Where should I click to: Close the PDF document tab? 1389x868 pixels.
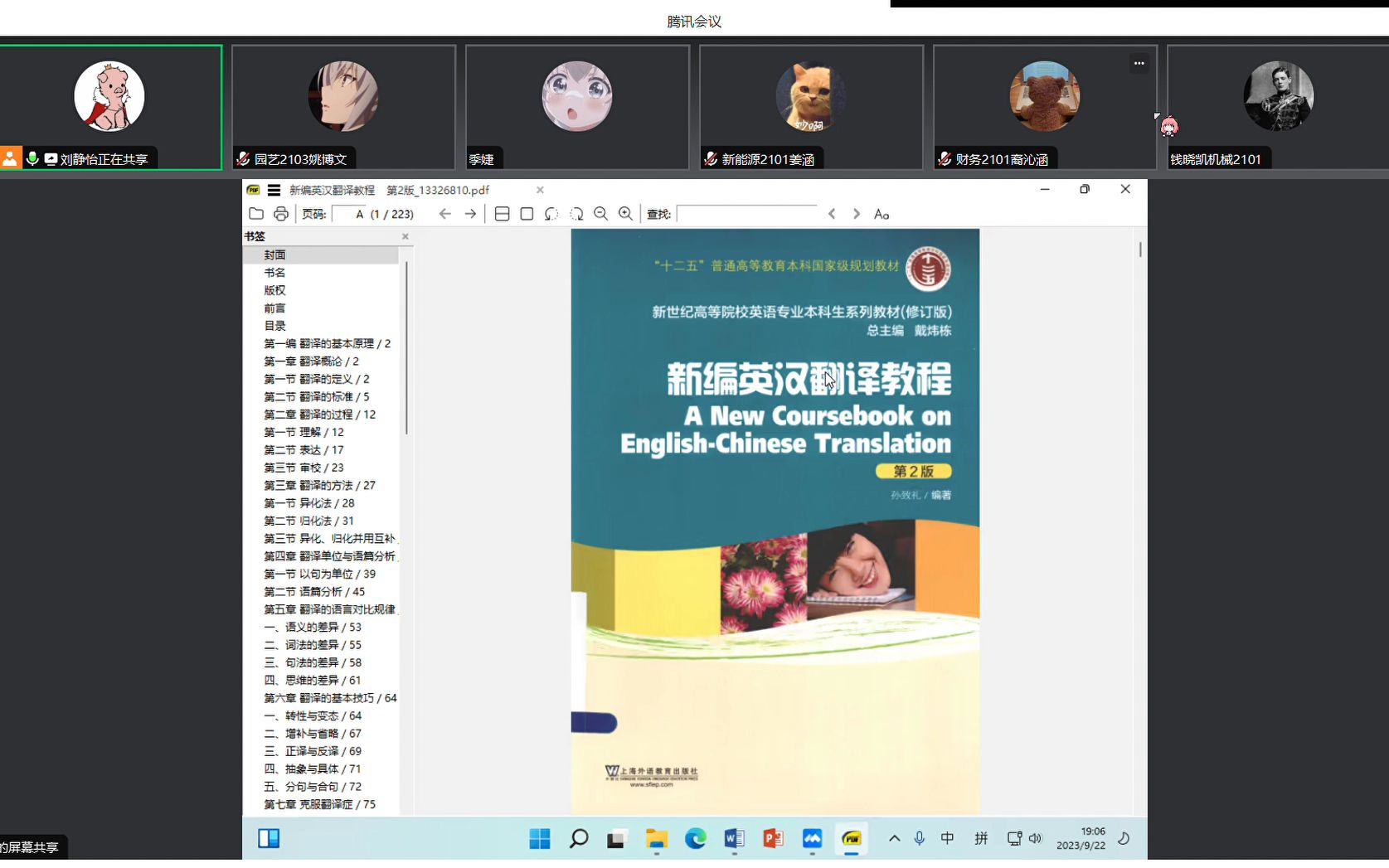[x=540, y=190]
